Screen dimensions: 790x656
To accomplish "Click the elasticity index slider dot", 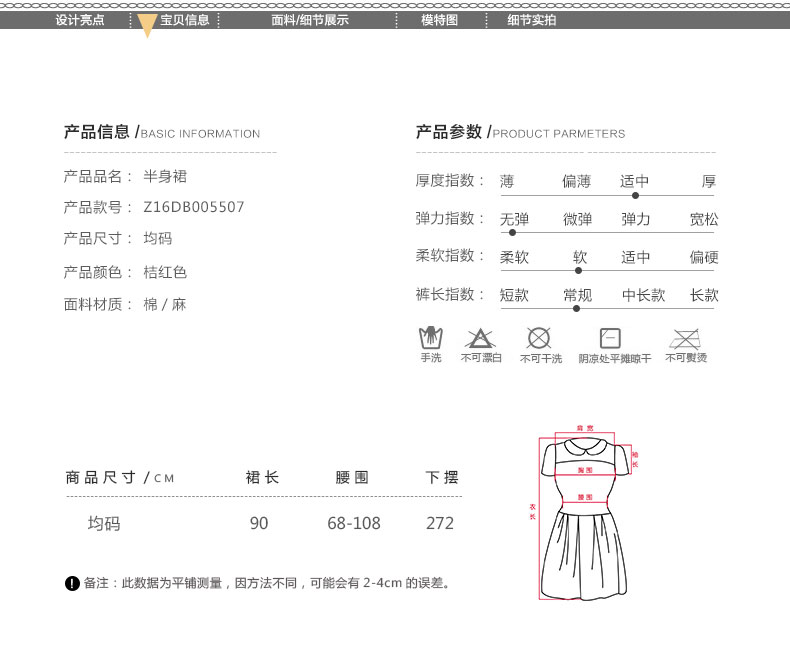I will (x=512, y=232).
